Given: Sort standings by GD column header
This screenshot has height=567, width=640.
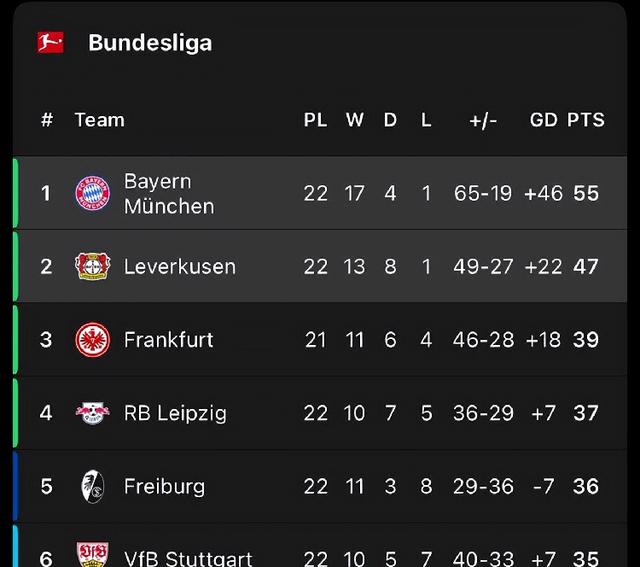Looking at the screenshot, I should click(x=543, y=120).
